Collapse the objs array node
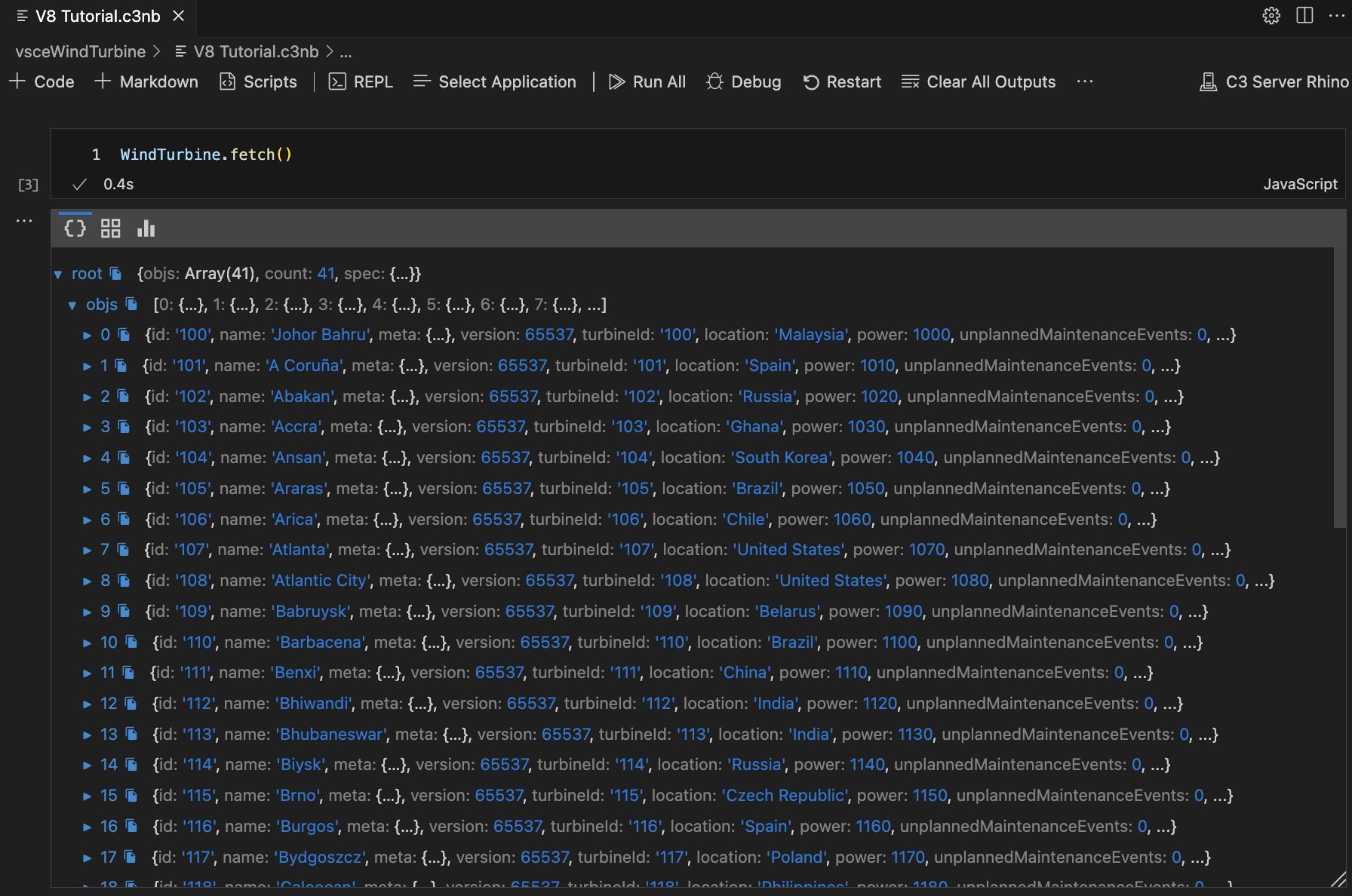The height and width of the screenshot is (896, 1352). click(72, 305)
